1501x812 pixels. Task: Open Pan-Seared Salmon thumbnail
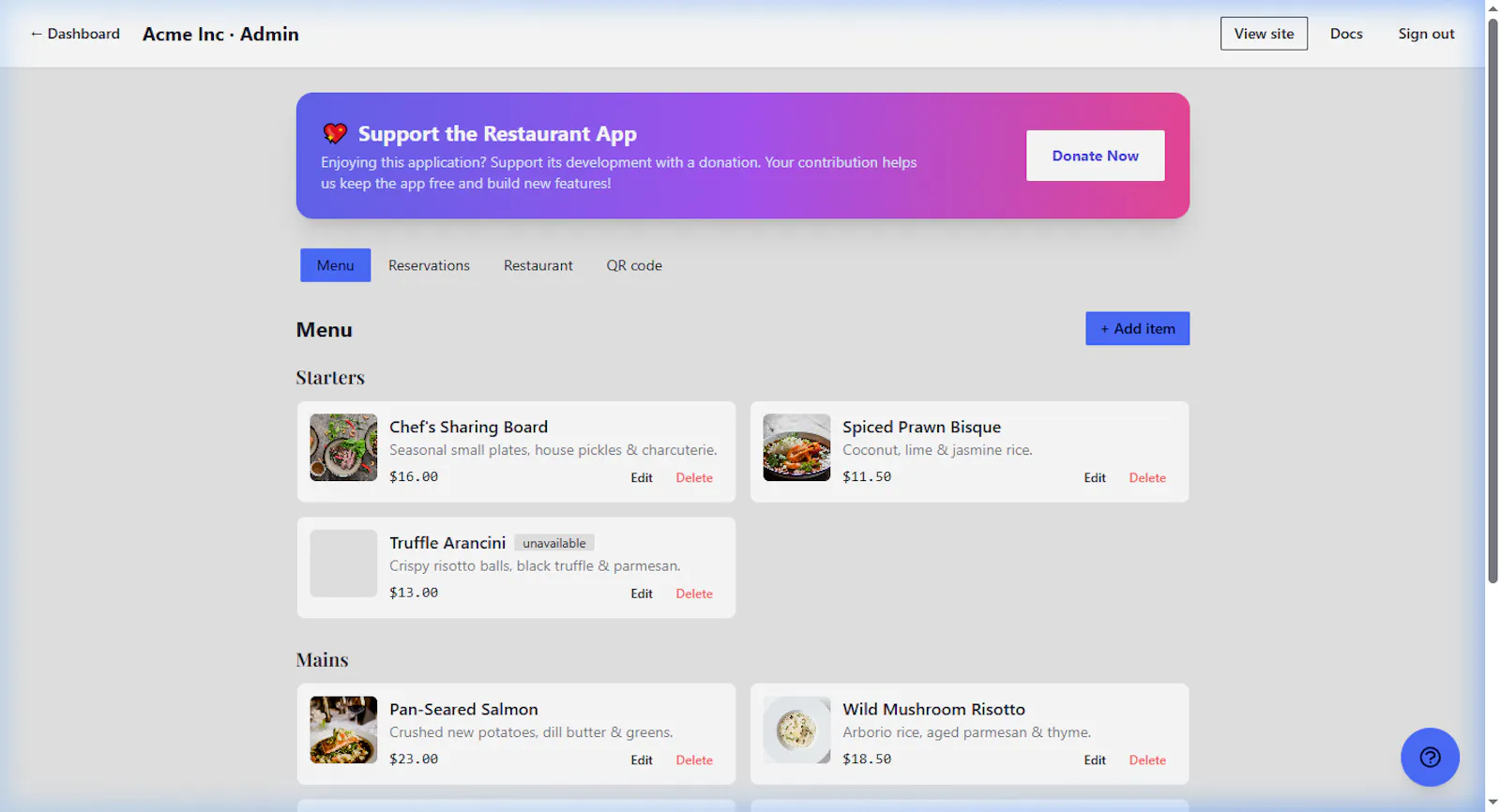(x=343, y=729)
